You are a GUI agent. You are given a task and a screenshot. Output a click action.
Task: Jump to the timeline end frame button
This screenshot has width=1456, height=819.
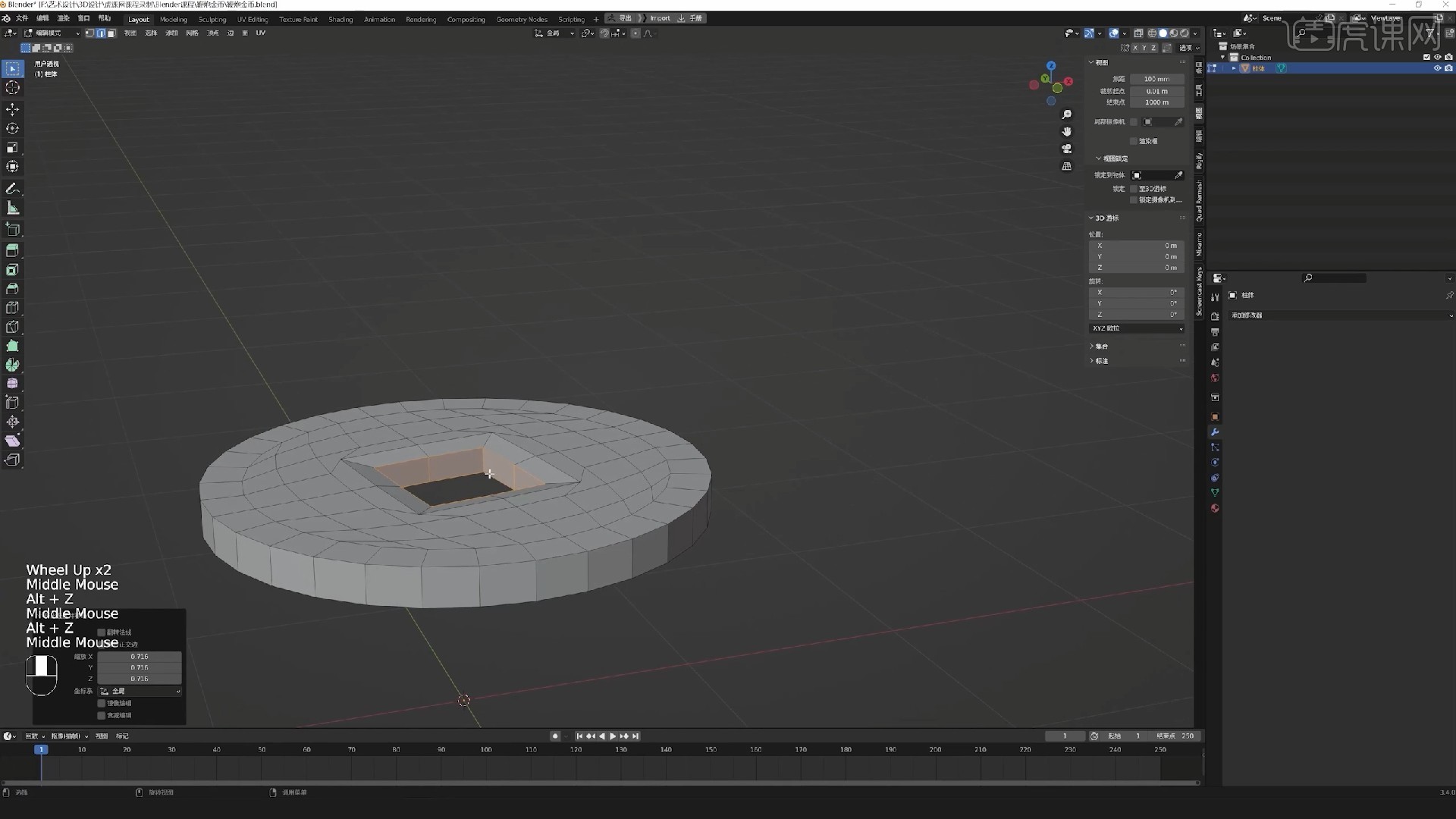[x=635, y=736]
